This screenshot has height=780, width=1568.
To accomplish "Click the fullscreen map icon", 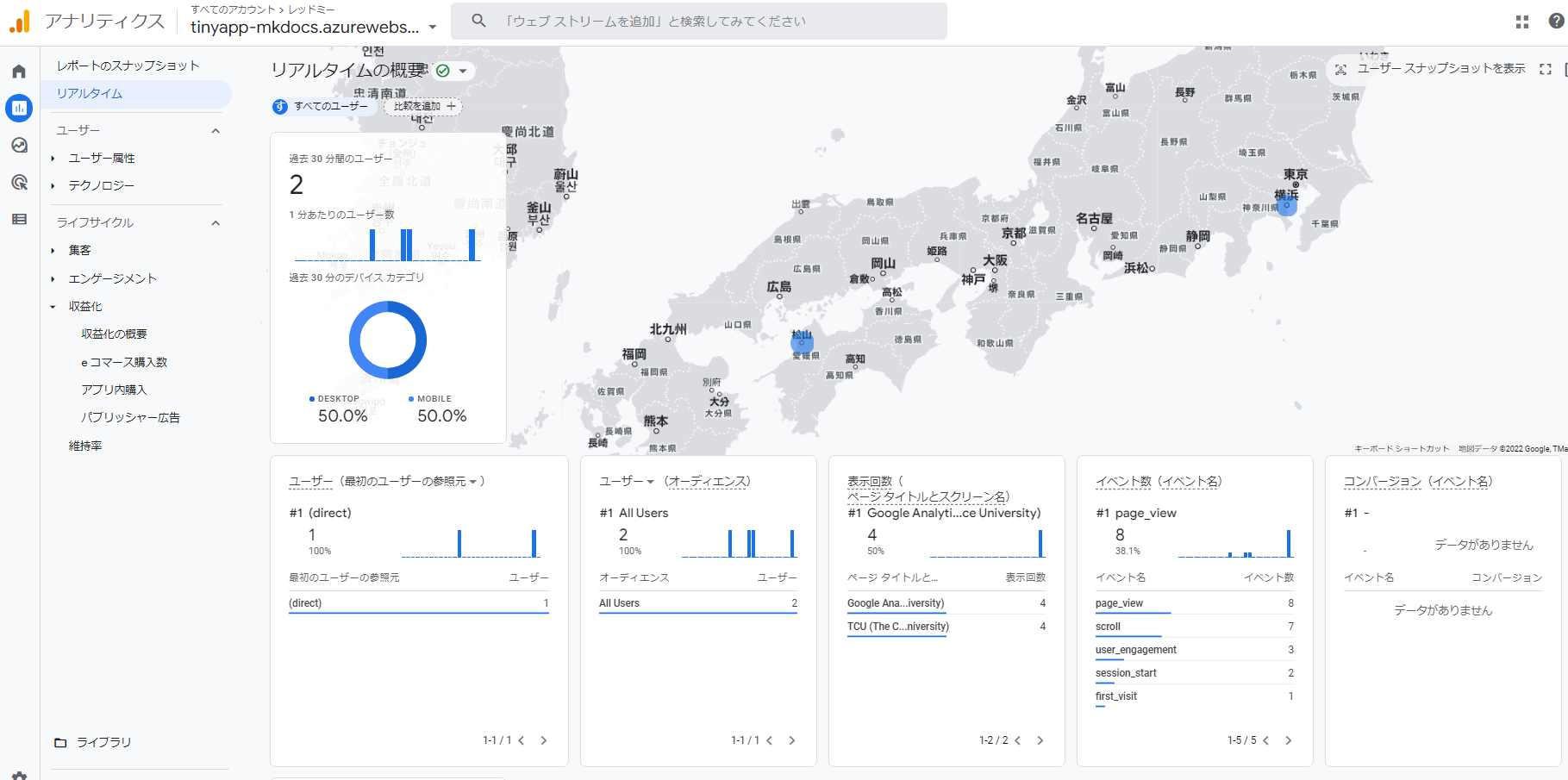I will (x=1545, y=69).
